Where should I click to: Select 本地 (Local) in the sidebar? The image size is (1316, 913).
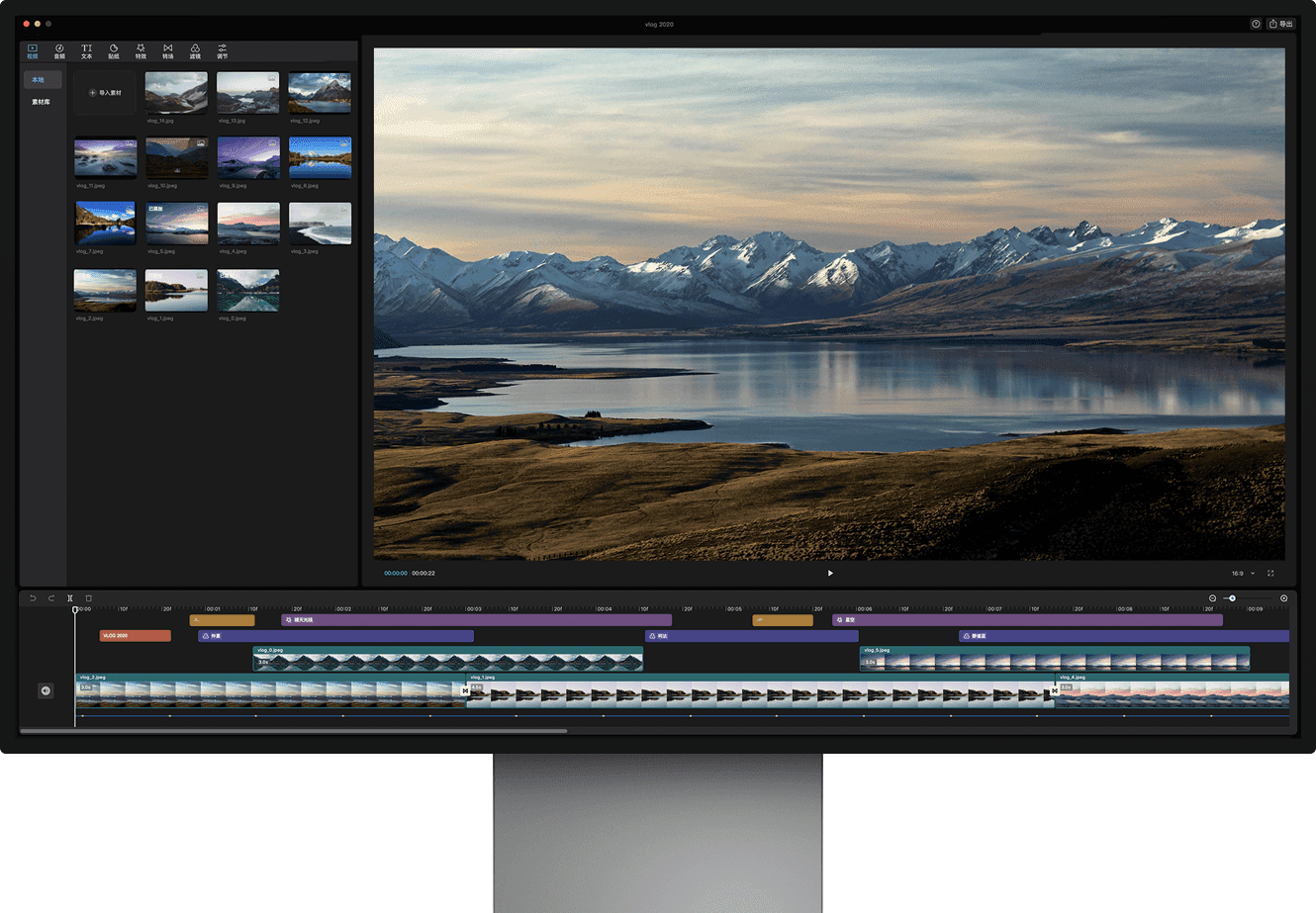tap(43, 79)
